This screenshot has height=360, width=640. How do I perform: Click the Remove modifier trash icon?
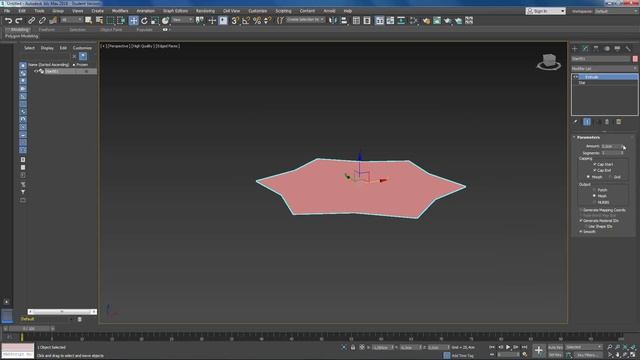[607, 122]
